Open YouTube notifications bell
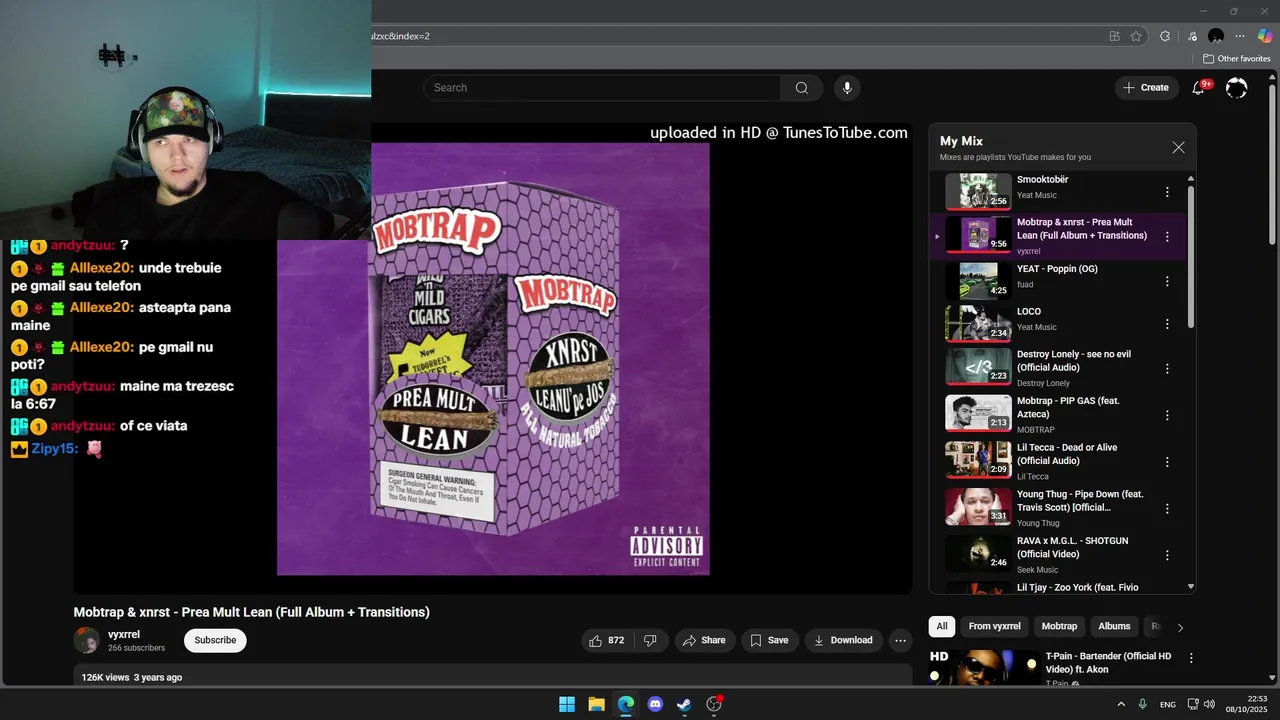This screenshot has height=720, width=1280. [1198, 88]
